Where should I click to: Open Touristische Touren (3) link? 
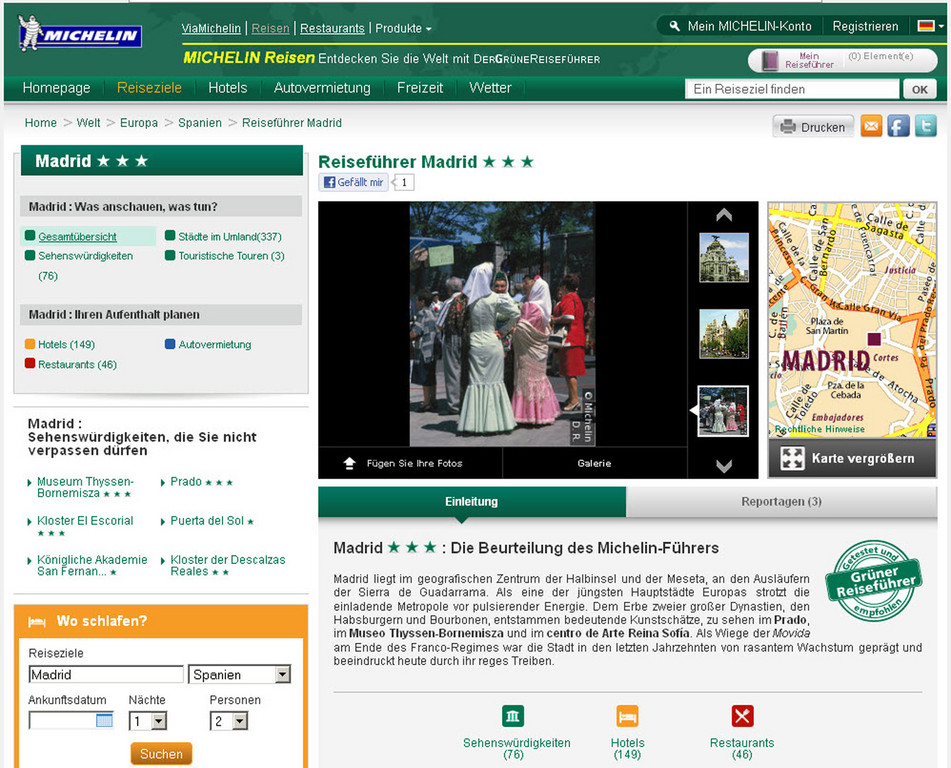tap(231, 256)
